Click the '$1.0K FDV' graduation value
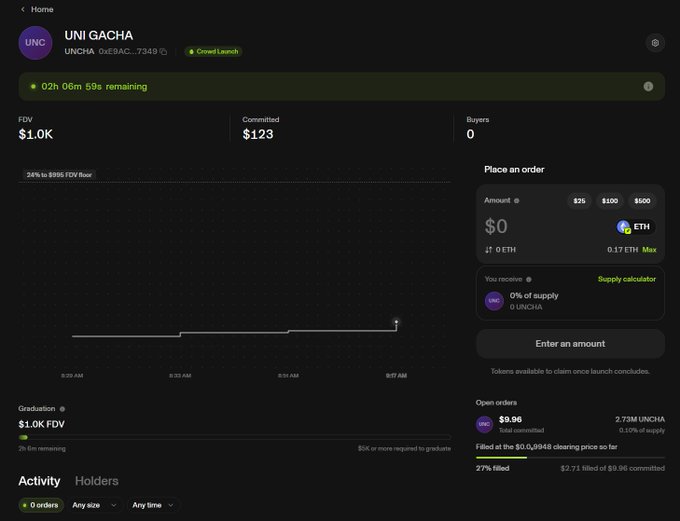680x521 pixels. [41, 424]
